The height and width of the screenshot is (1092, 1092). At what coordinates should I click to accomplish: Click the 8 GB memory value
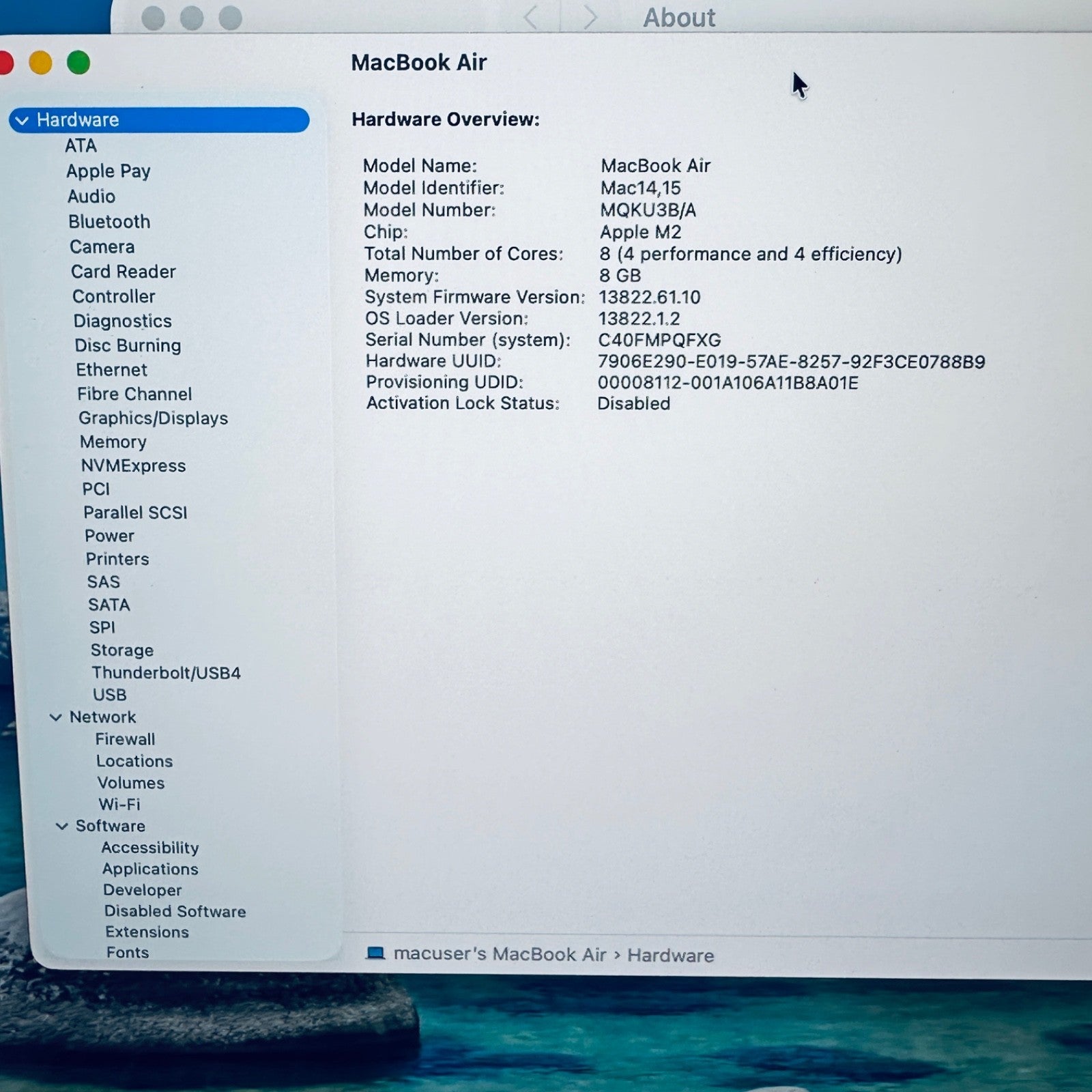click(620, 276)
